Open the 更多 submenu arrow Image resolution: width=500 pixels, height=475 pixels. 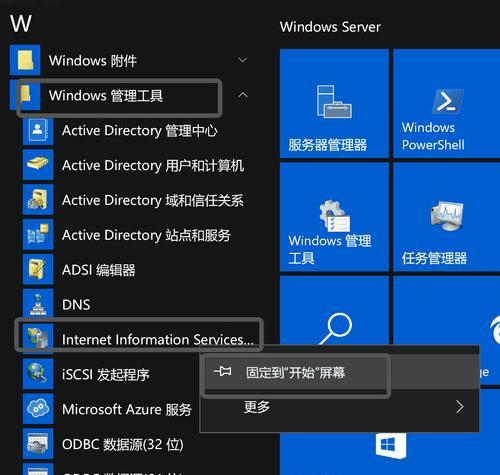[460, 407]
